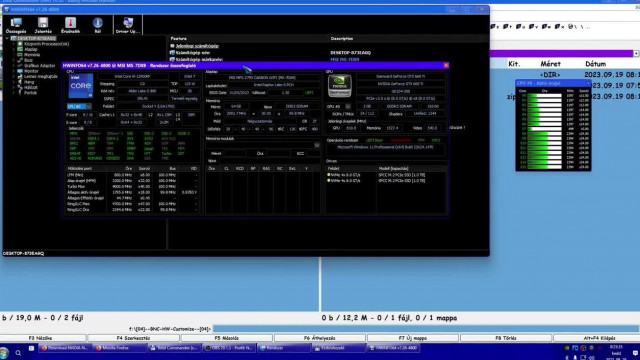Click the Intel Core logo image
The image size is (640, 360).
pyautogui.click(x=80, y=86)
